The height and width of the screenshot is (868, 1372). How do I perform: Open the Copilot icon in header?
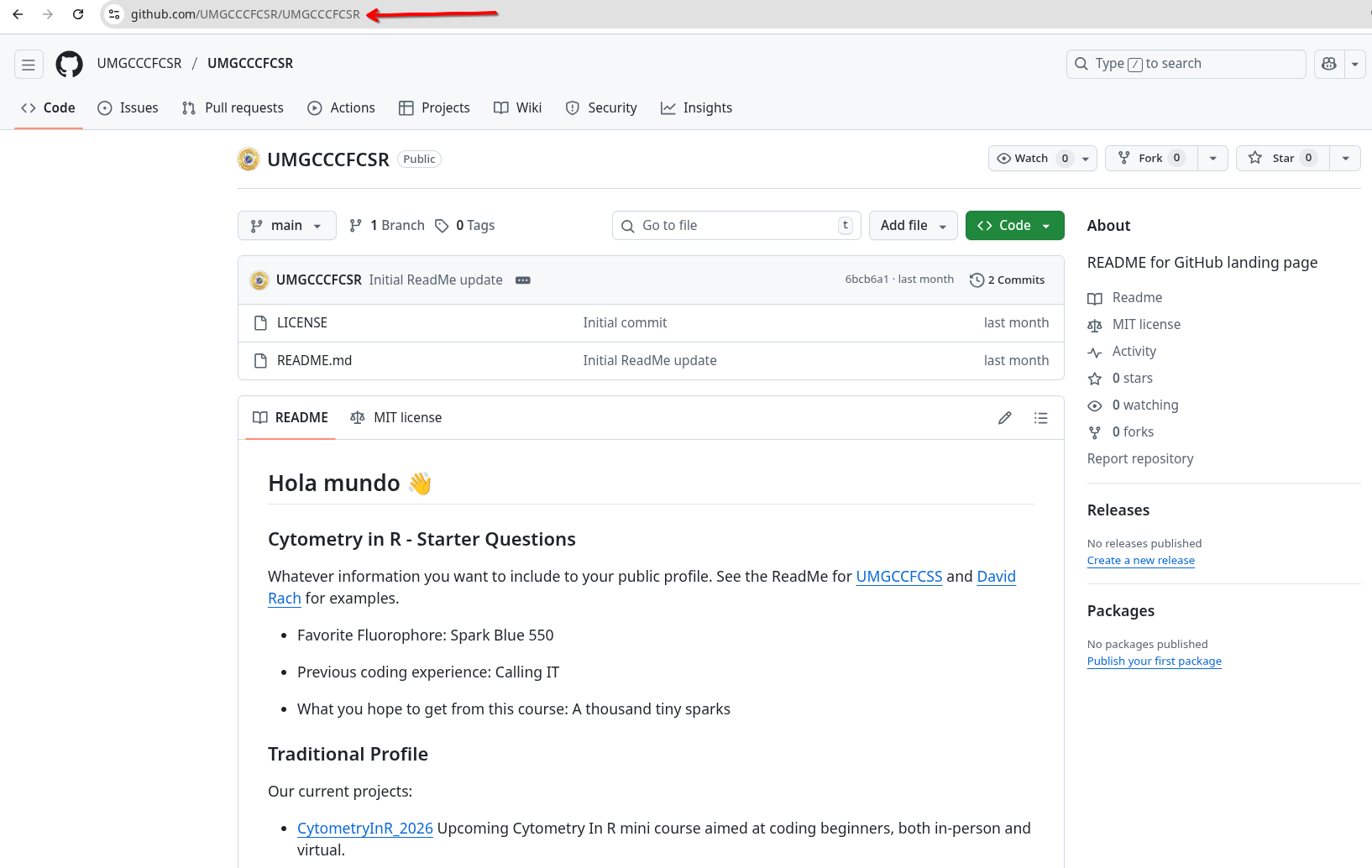coord(1328,64)
